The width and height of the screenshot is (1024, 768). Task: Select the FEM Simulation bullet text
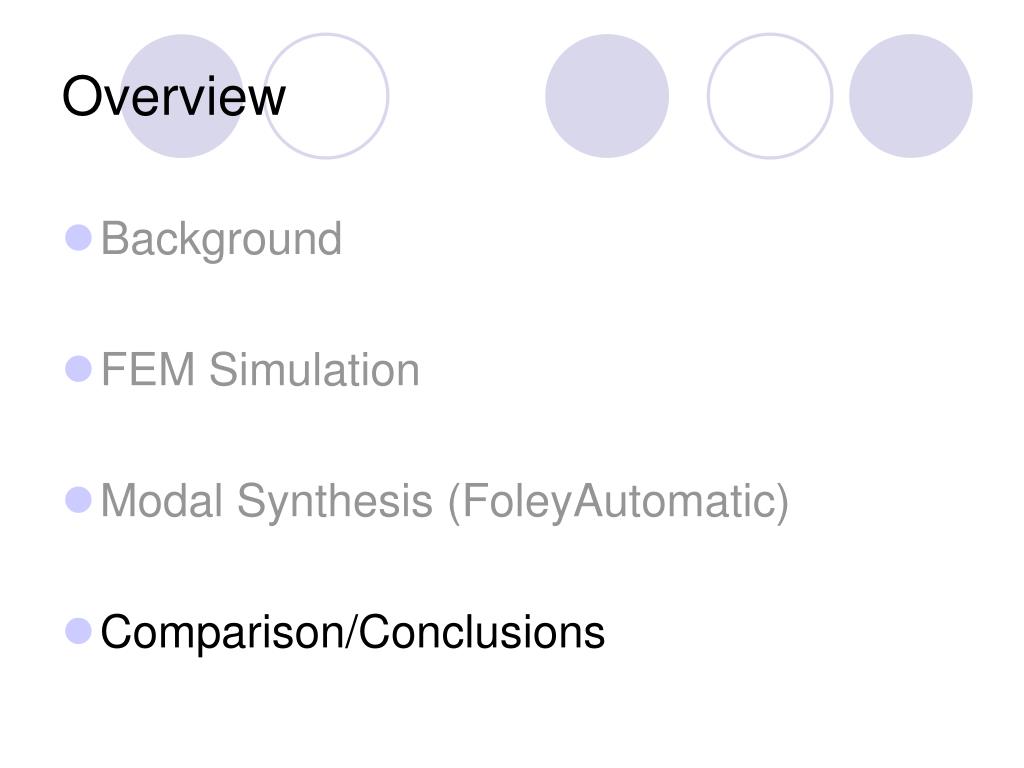260,370
